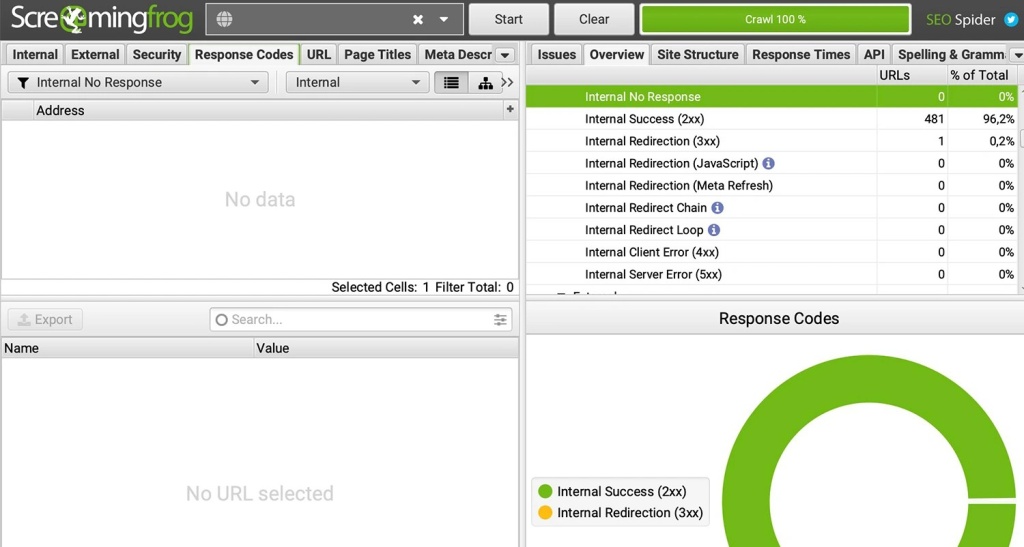Switch to list view icon
This screenshot has width=1024, height=547.
click(x=451, y=83)
